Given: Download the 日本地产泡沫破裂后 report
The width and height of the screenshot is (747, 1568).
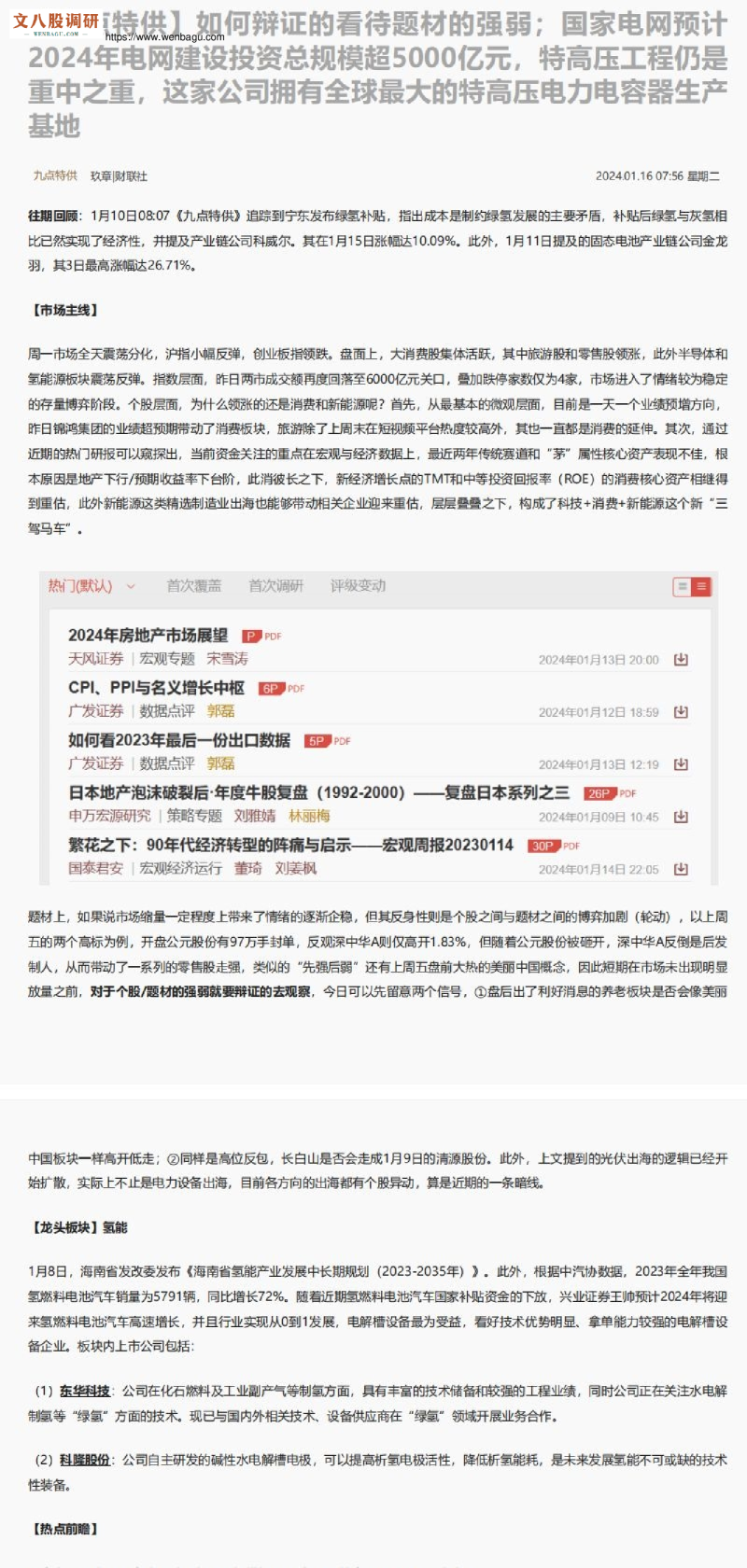Looking at the screenshot, I should click(681, 817).
